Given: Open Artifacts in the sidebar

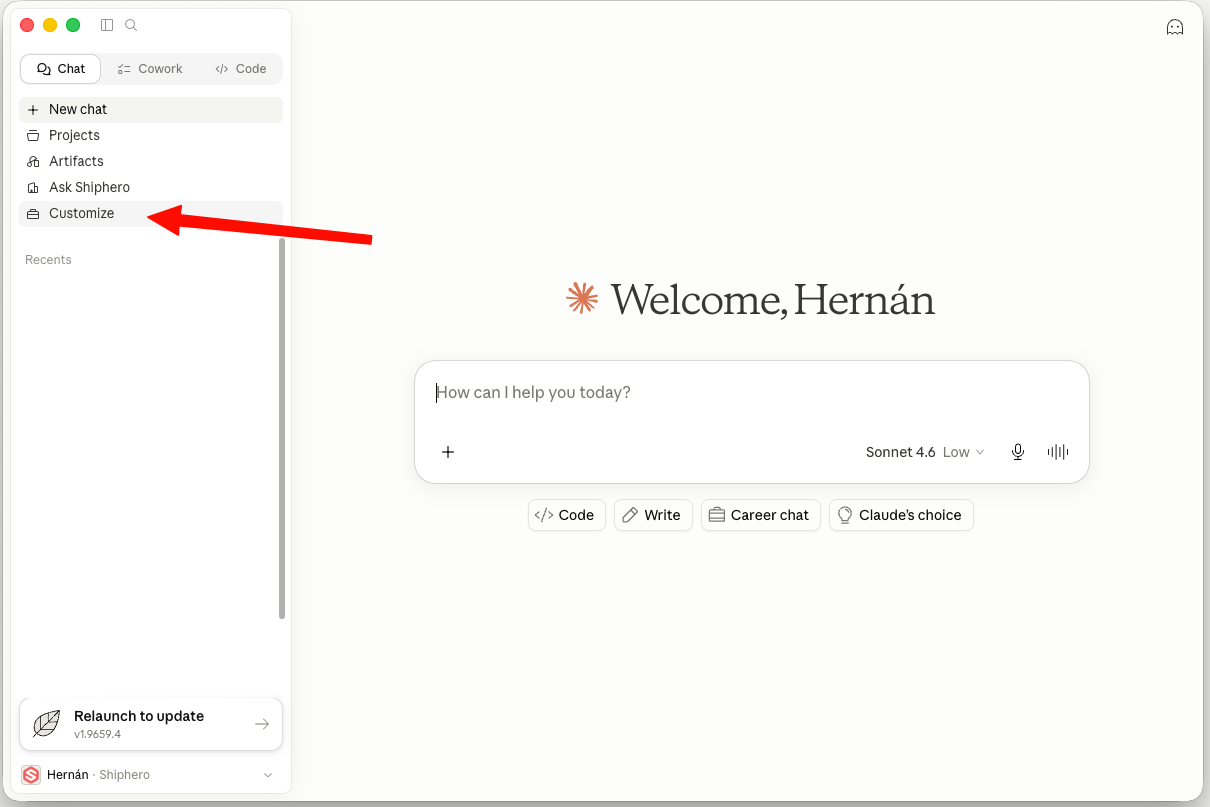Looking at the screenshot, I should (x=151, y=162).
